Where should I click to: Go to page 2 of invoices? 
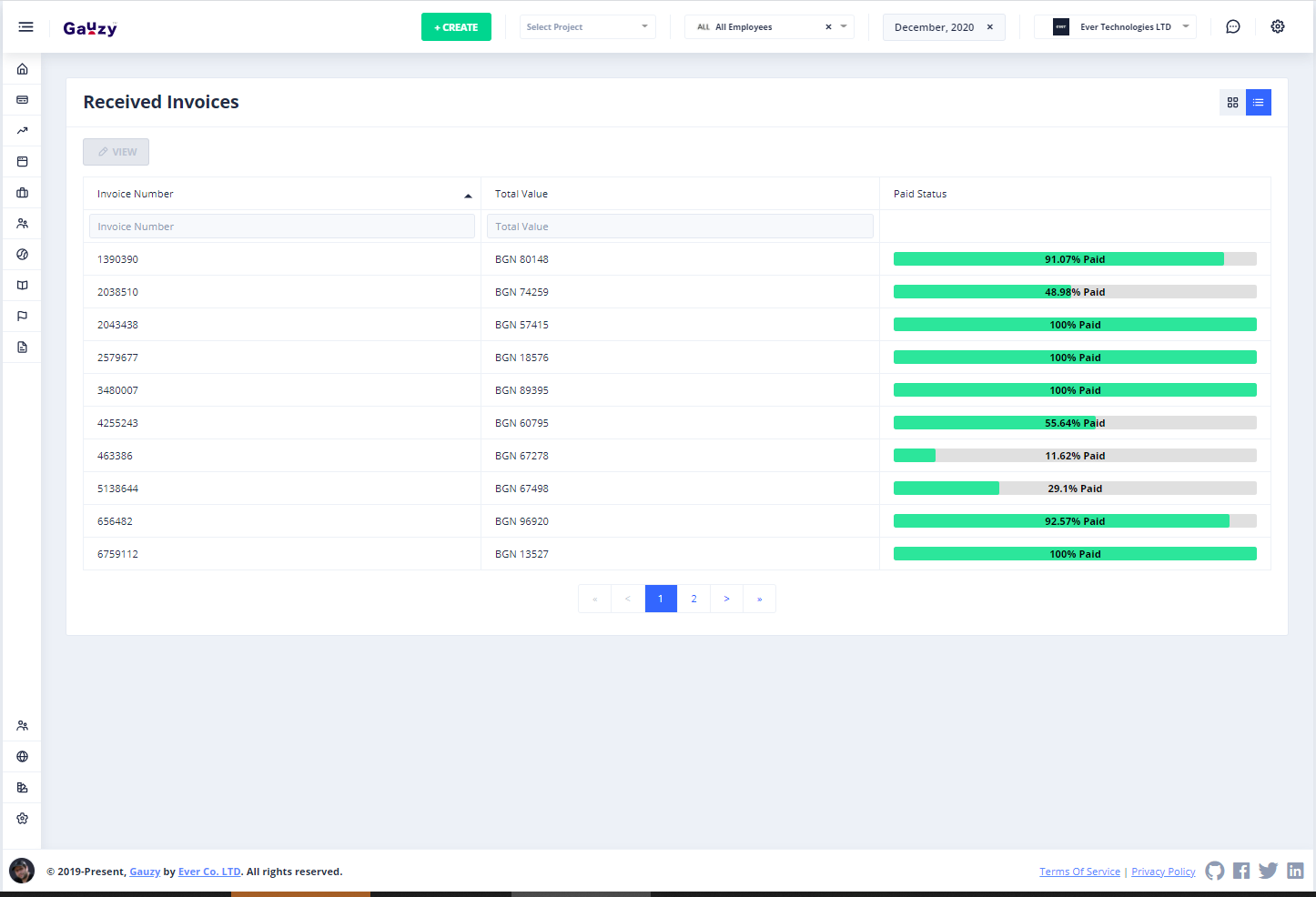[693, 599]
